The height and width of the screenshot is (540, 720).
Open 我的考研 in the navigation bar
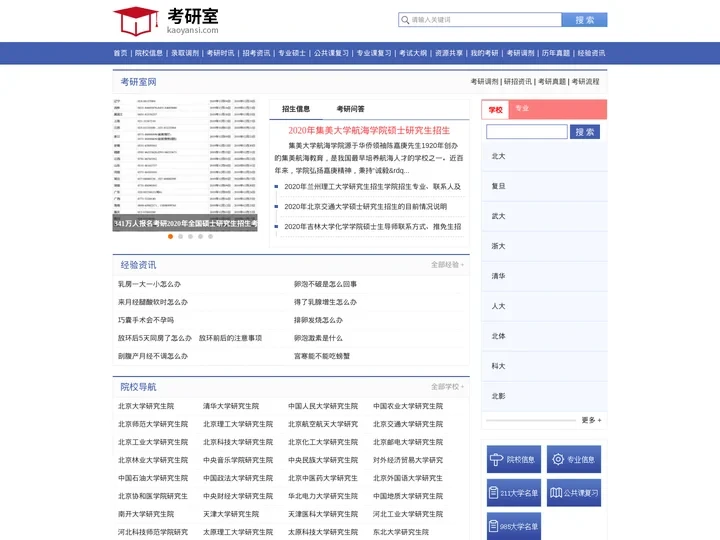tap(484, 53)
